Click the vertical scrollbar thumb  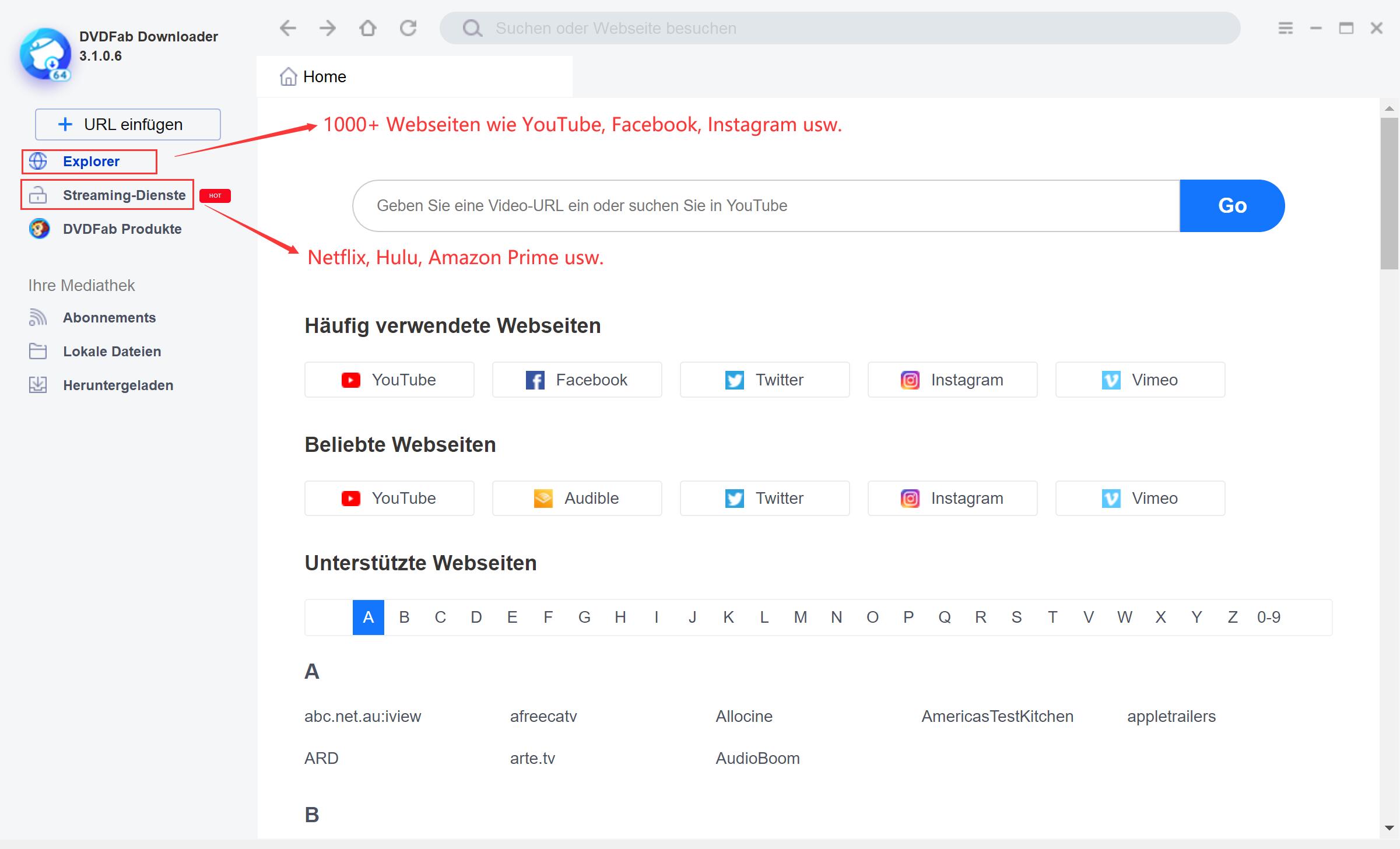coord(1390,194)
